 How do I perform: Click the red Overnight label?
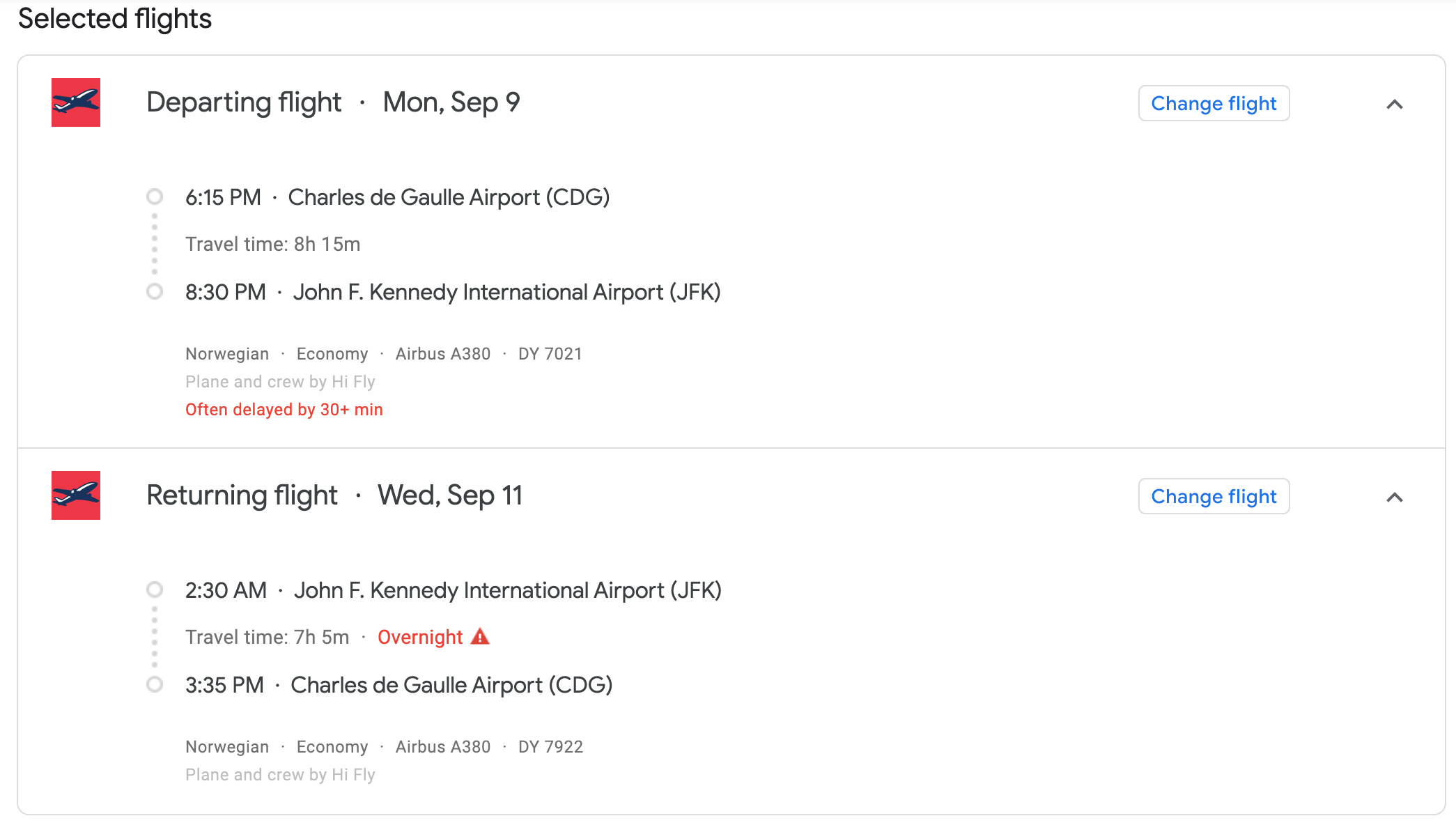point(420,637)
